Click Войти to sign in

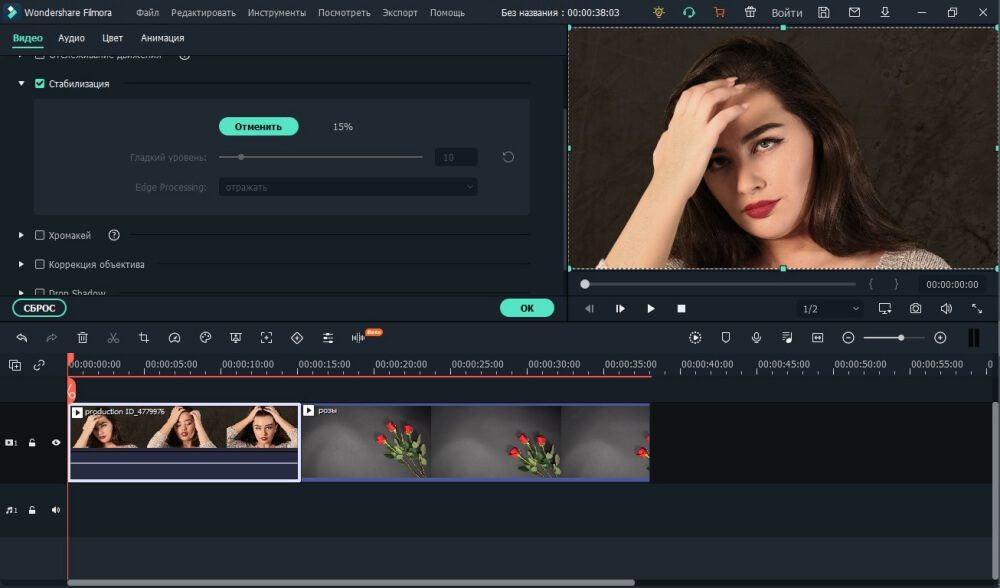point(787,13)
